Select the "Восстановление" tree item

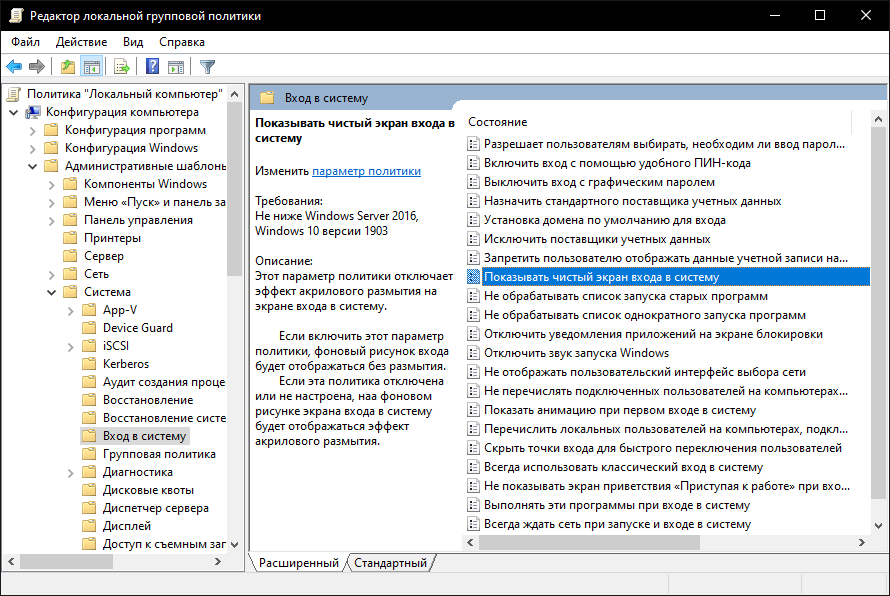(x=148, y=400)
